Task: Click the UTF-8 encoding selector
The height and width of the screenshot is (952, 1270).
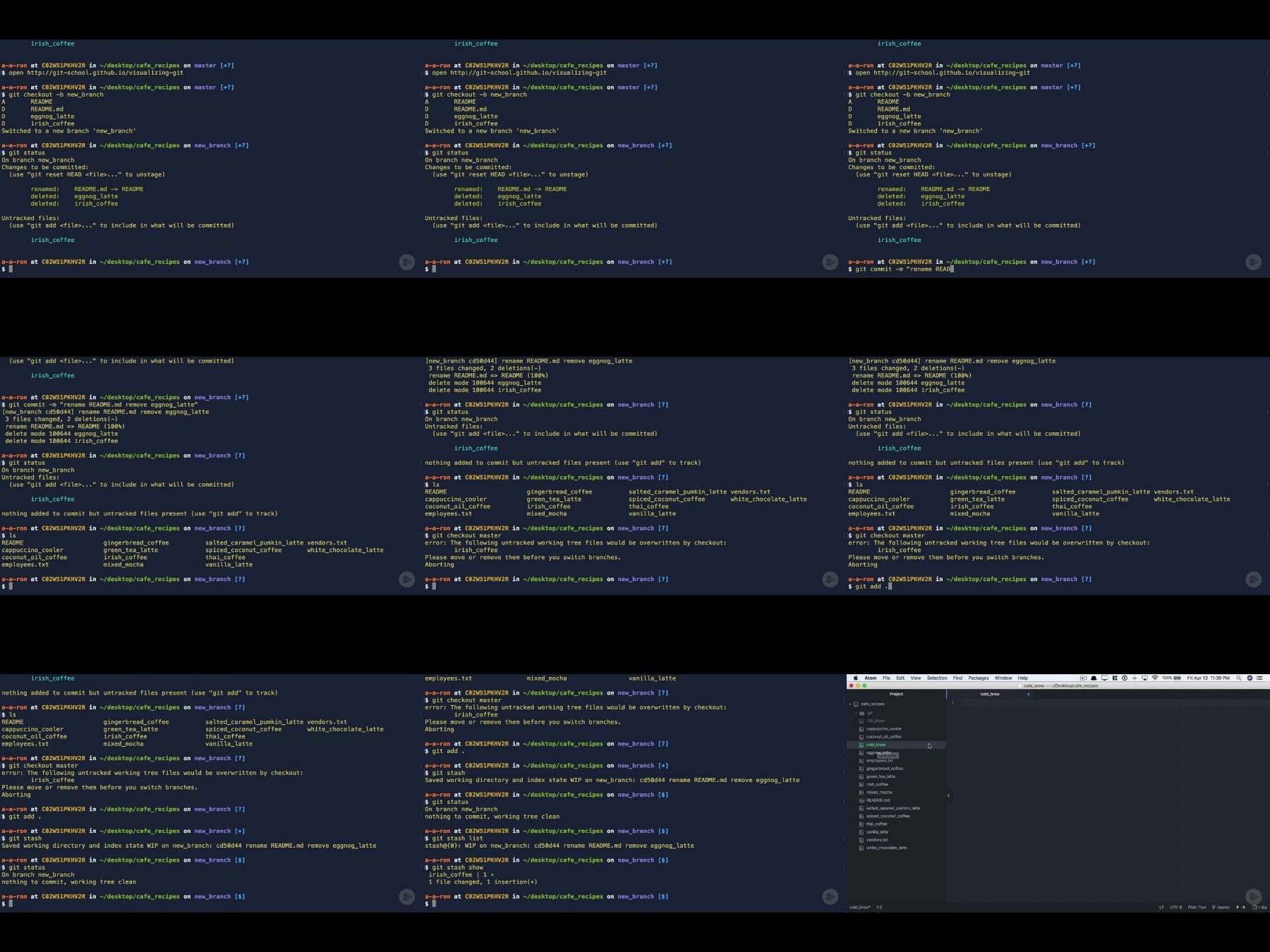Action: (x=1175, y=908)
